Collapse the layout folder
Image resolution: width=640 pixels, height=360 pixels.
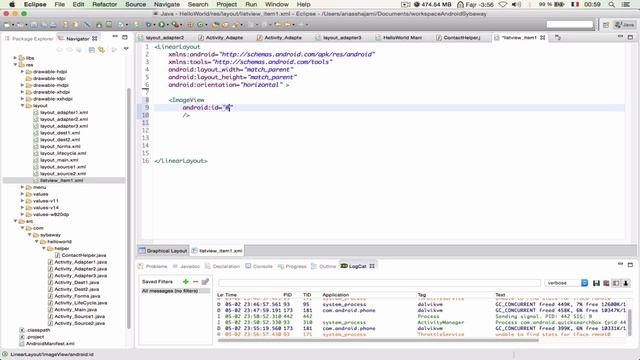coord(22,105)
